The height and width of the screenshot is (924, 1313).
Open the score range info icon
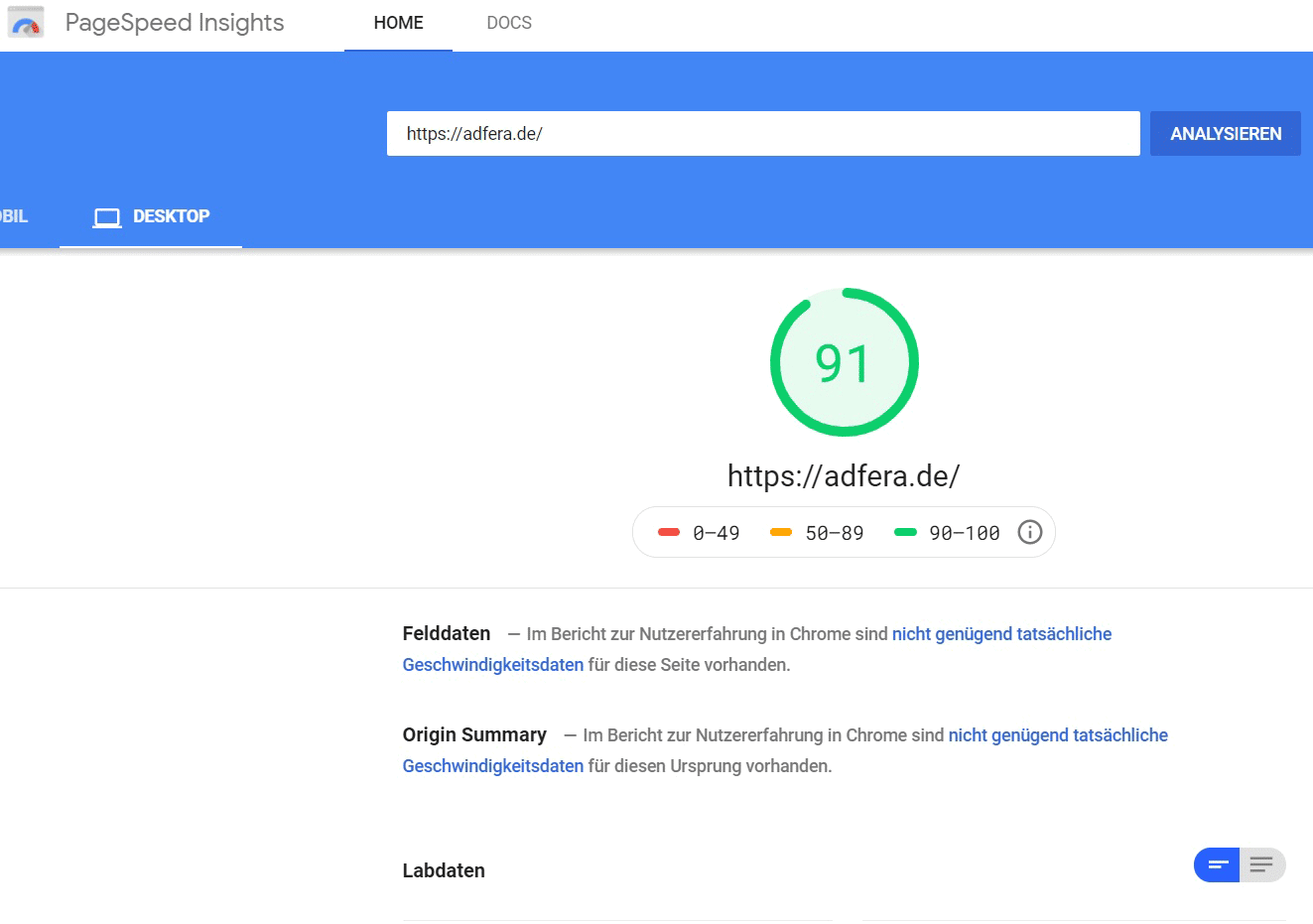click(x=1030, y=532)
